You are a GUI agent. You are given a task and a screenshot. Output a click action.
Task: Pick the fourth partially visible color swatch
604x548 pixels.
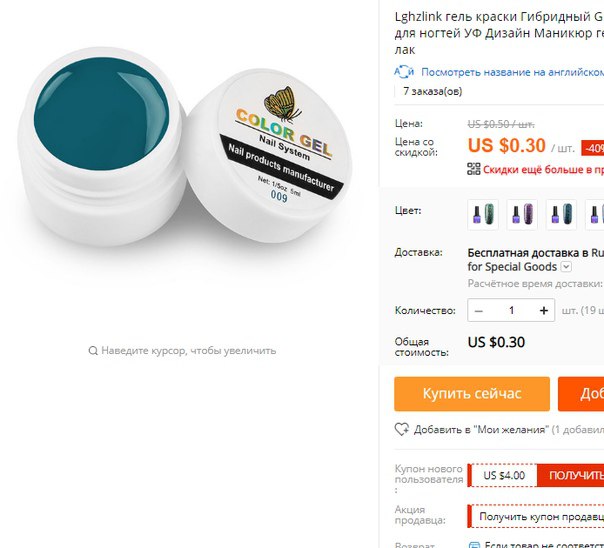click(x=594, y=215)
